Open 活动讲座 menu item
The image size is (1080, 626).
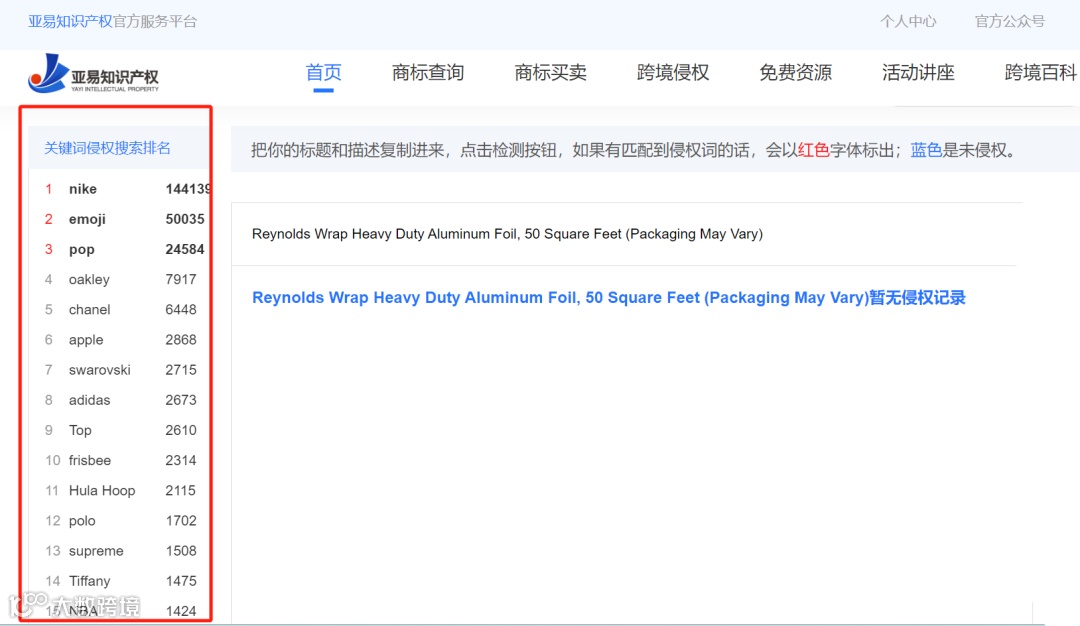pyautogui.click(x=918, y=72)
